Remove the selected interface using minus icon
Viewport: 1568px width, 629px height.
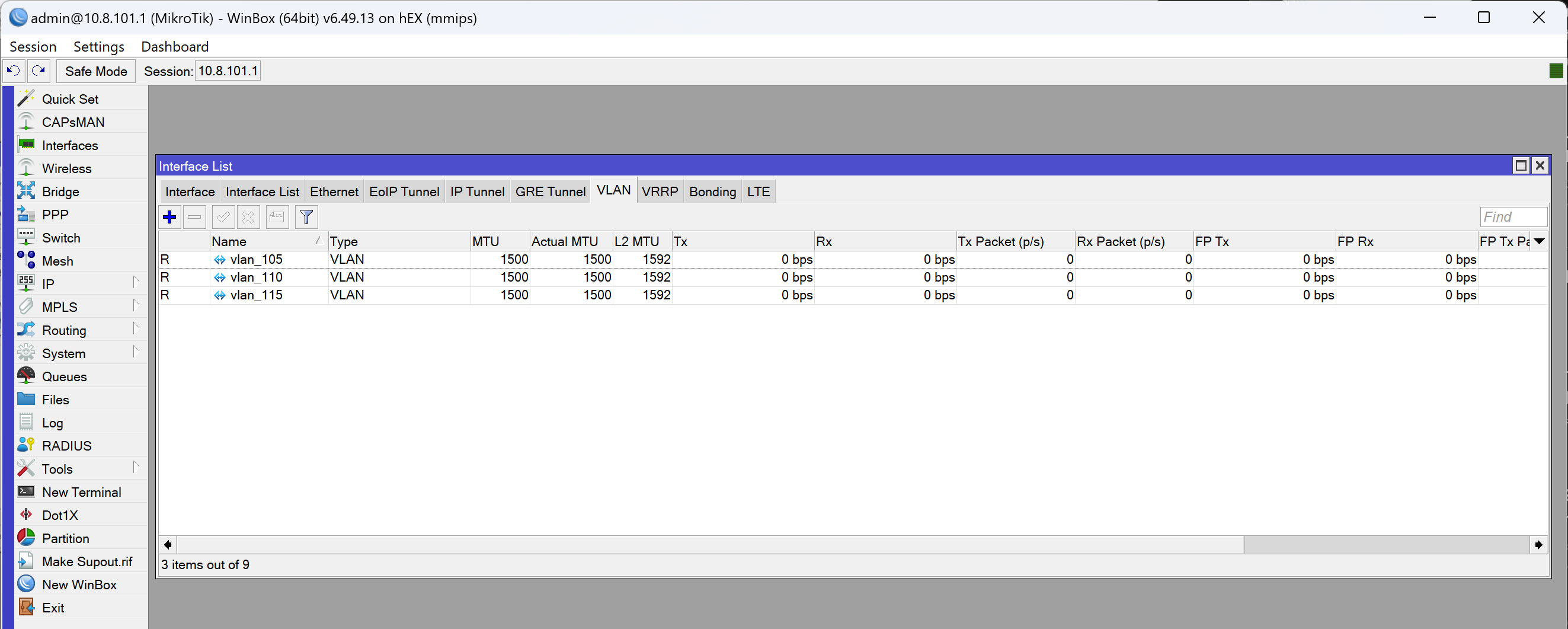pyautogui.click(x=194, y=217)
